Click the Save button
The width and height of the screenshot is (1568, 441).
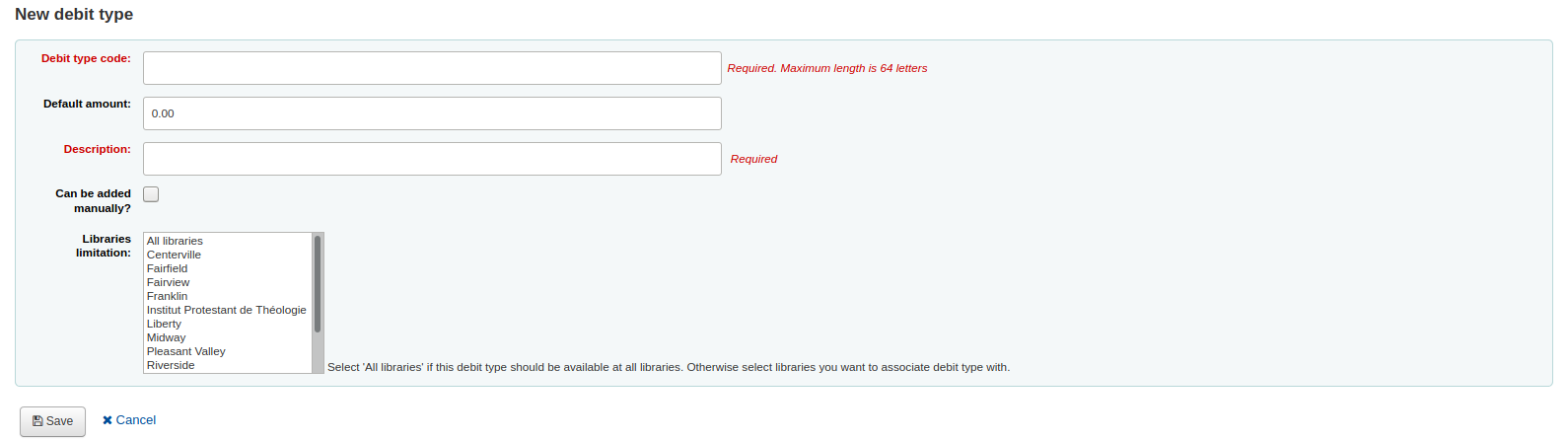(52, 421)
